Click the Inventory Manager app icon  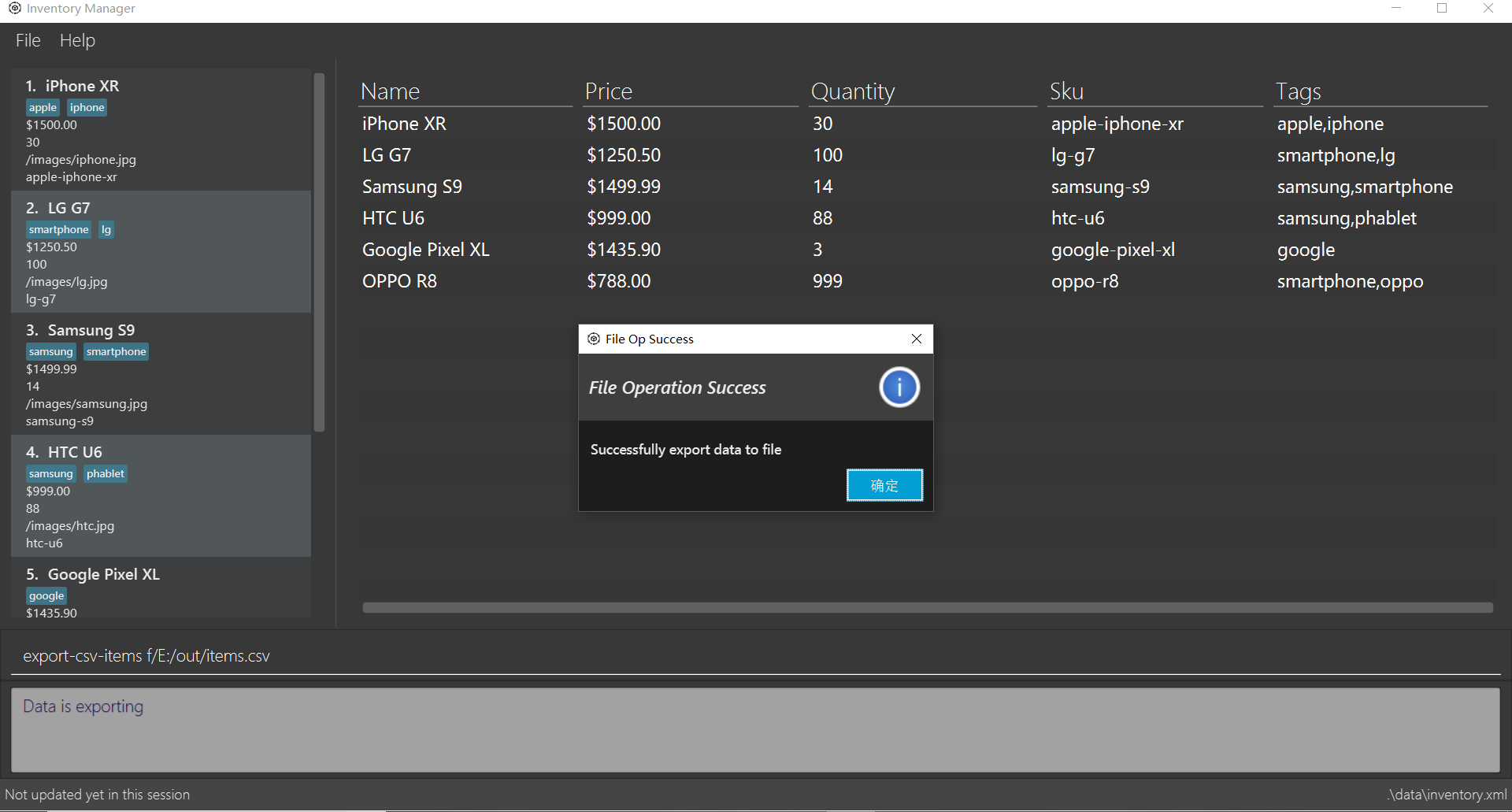point(14,8)
